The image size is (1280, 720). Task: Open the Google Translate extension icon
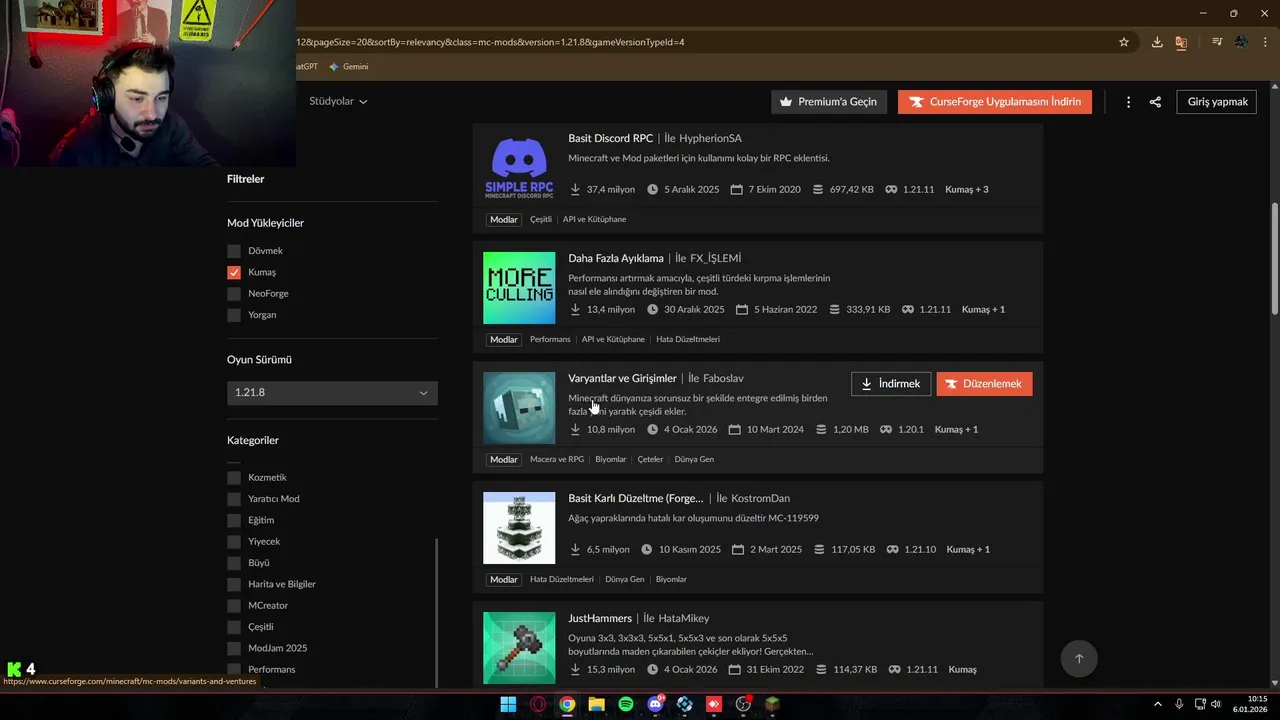(x=1181, y=42)
